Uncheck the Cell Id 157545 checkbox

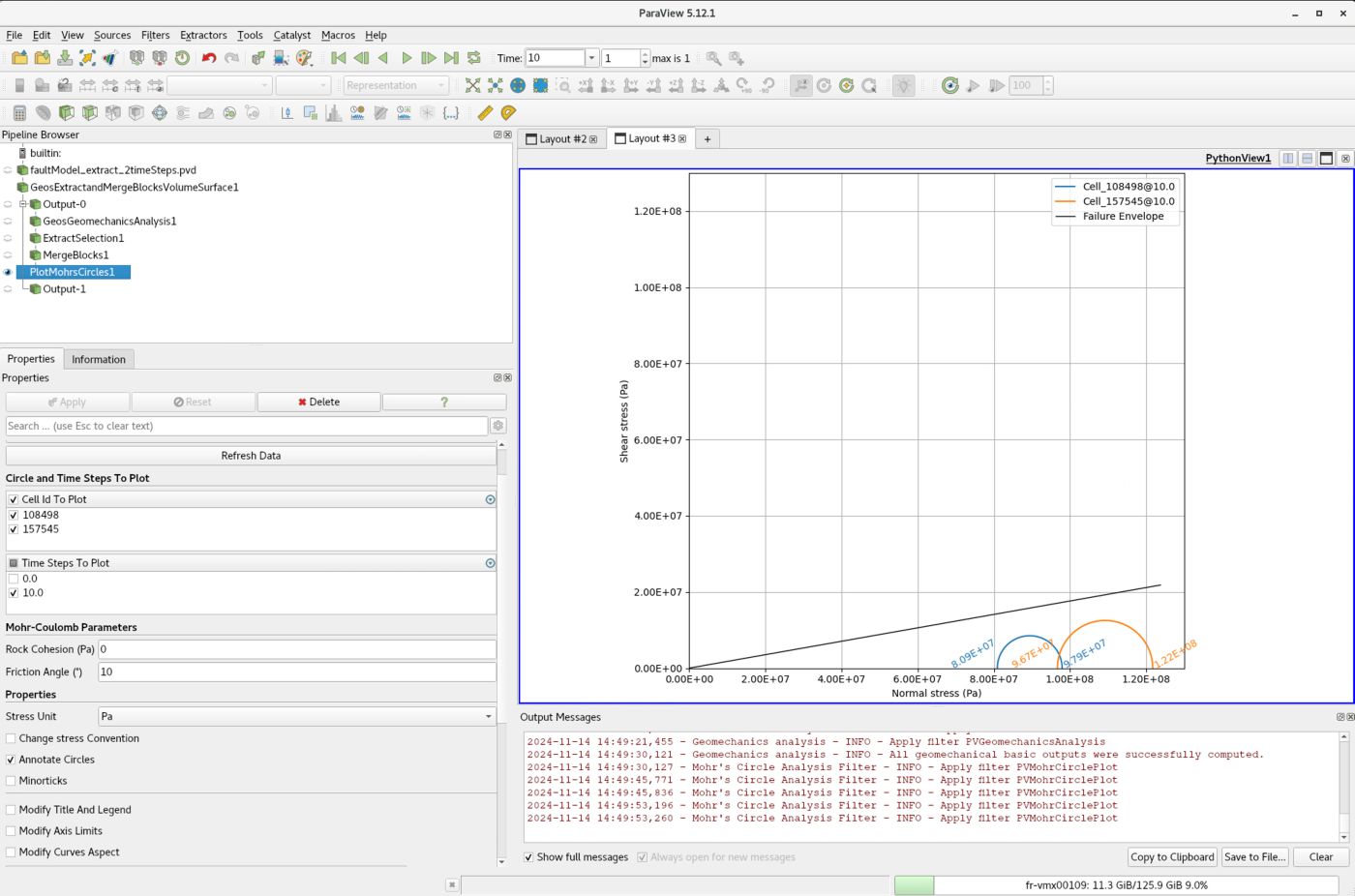point(14,529)
